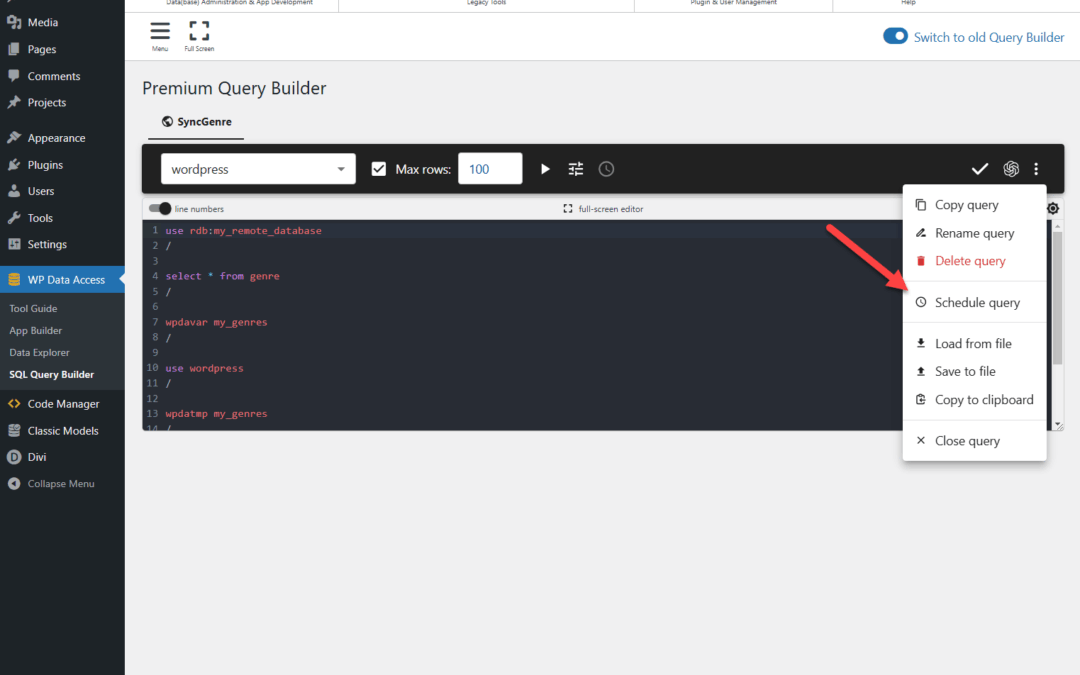
Task: Open App Builder submenu link
Action: pos(36,331)
